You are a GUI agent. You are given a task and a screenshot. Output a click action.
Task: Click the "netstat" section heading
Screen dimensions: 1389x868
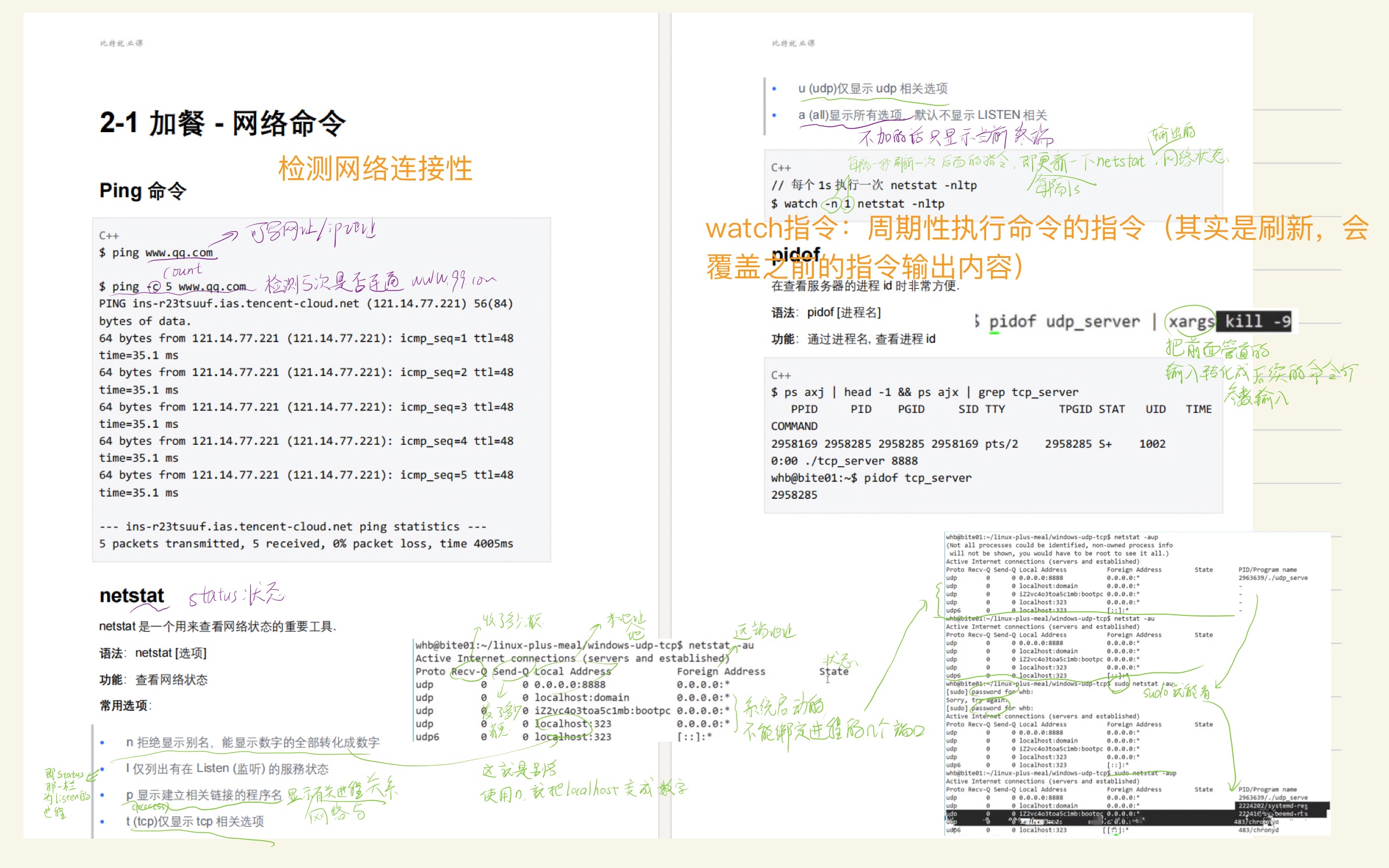pyautogui.click(x=132, y=596)
